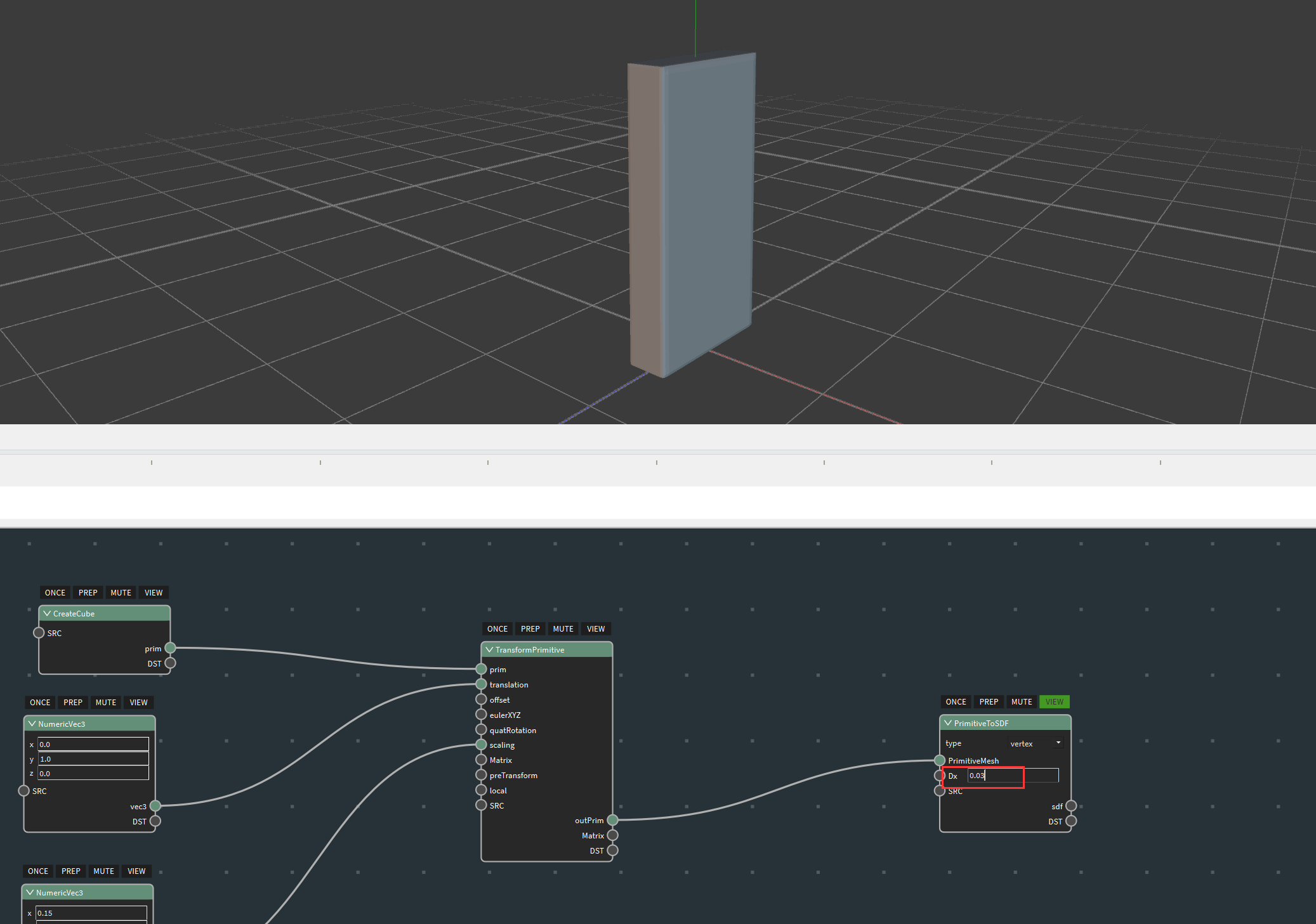The image size is (1316, 924).
Task: Click PrimitiveToSDF DST output socket
Action: [x=1071, y=821]
